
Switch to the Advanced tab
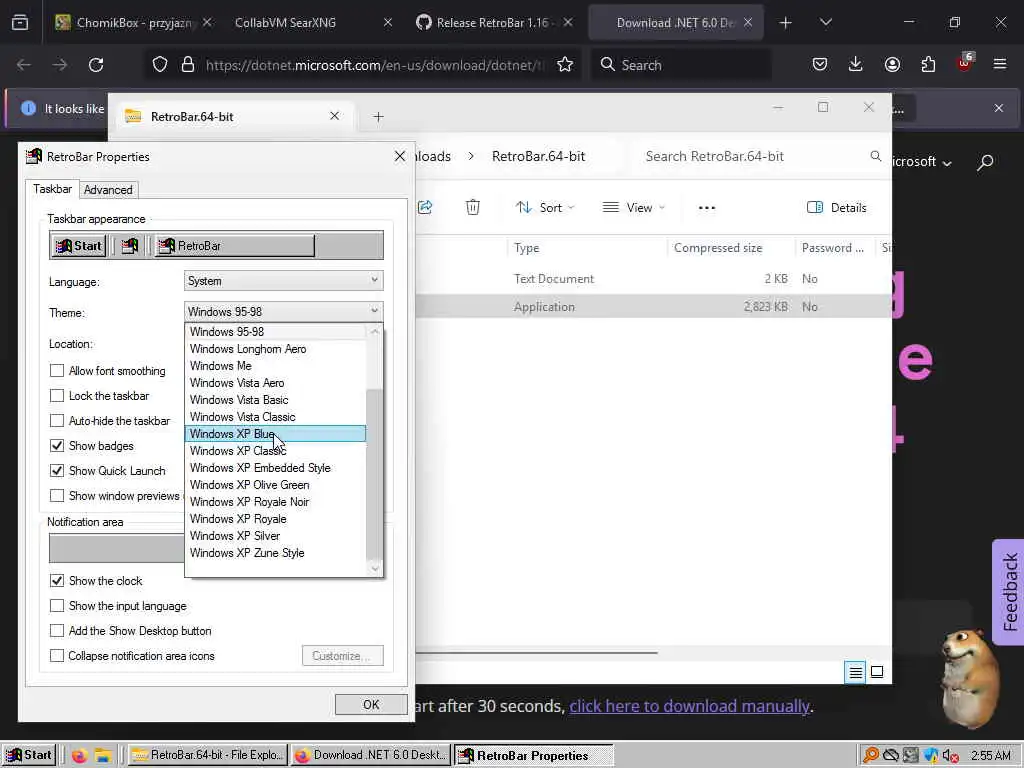tap(108, 189)
